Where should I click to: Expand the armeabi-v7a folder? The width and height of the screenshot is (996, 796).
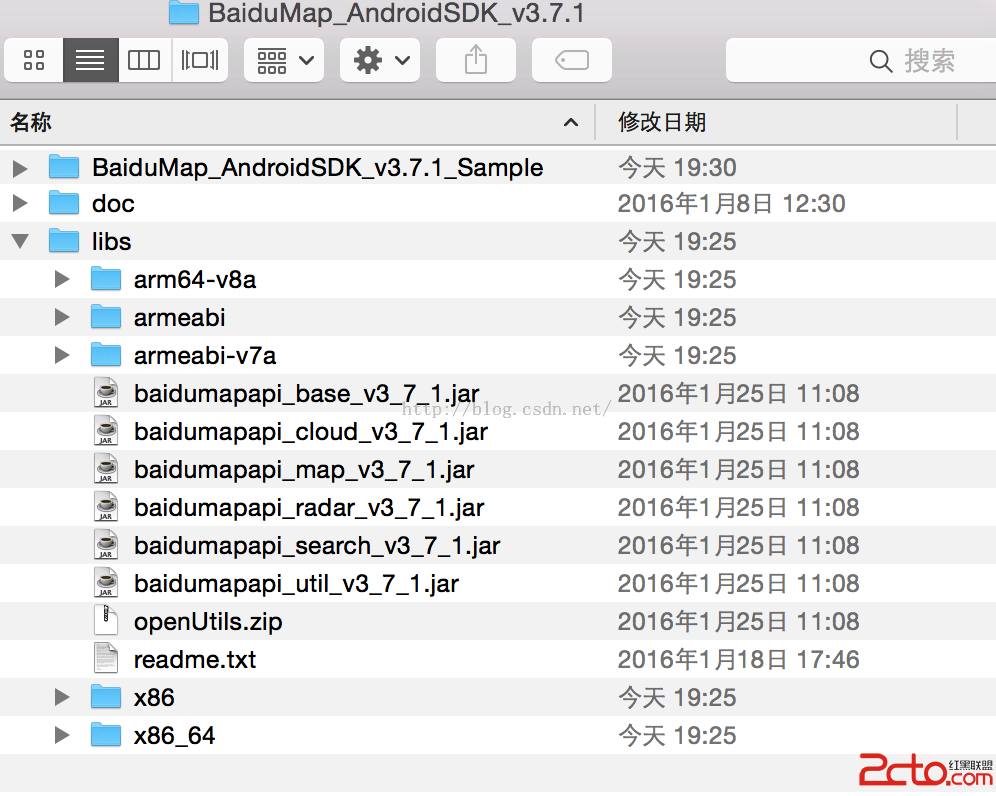(62, 355)
